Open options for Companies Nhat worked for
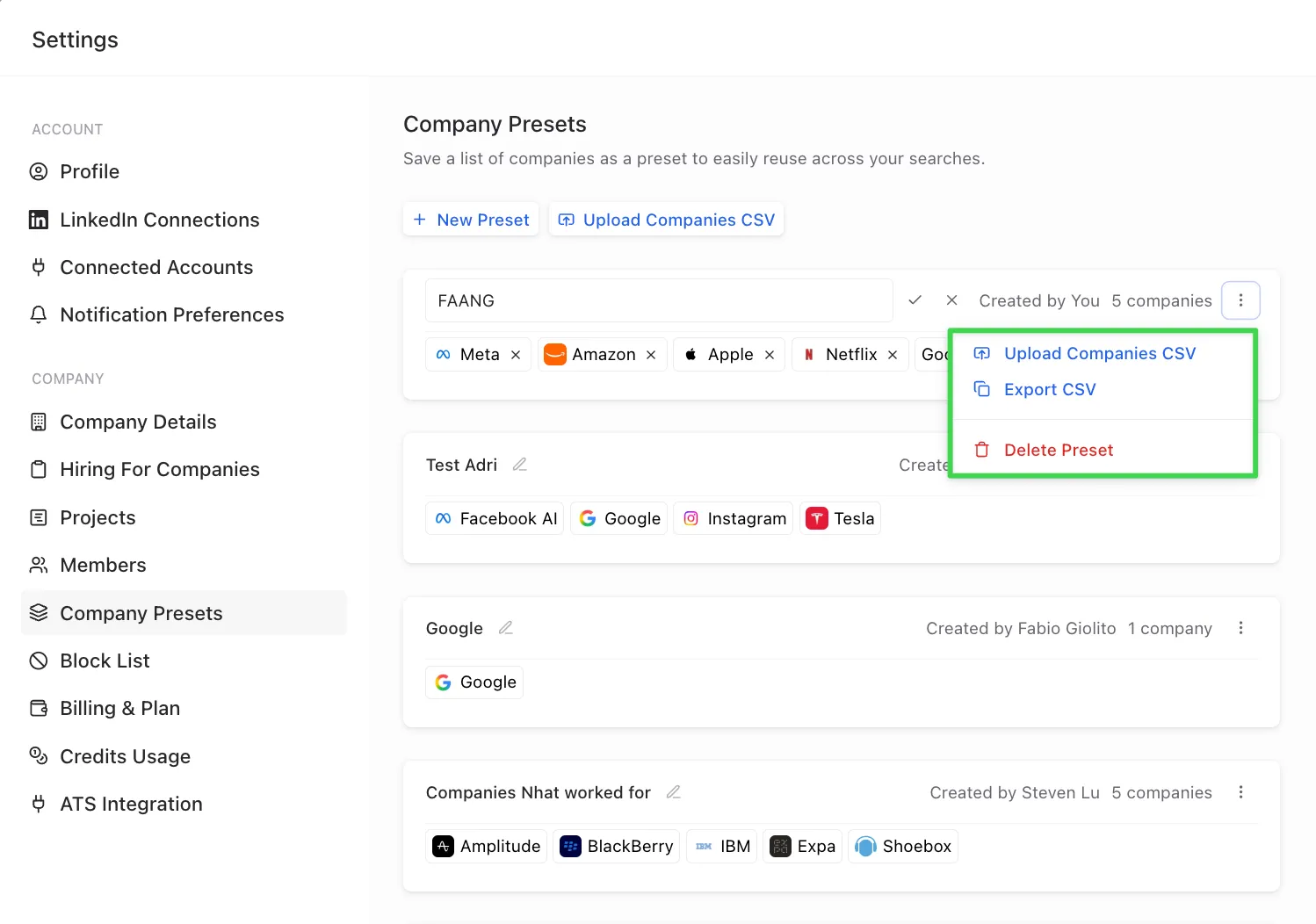The width and height of the screenshot is (1316, 924). click(x=1240, y=792)
